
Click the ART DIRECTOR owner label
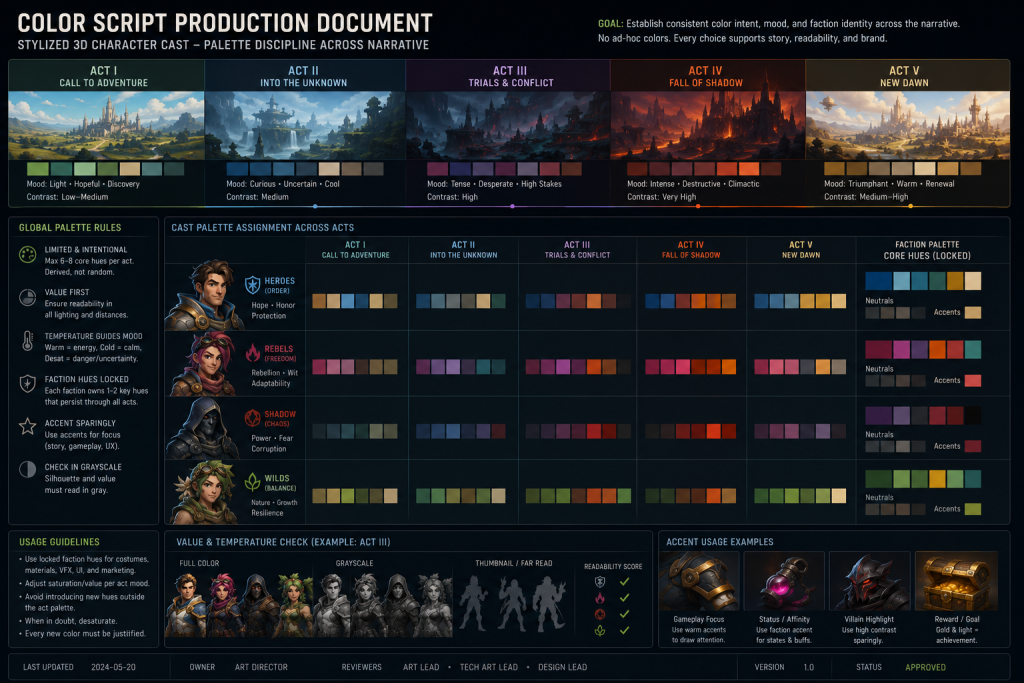[x=261, y=667]
